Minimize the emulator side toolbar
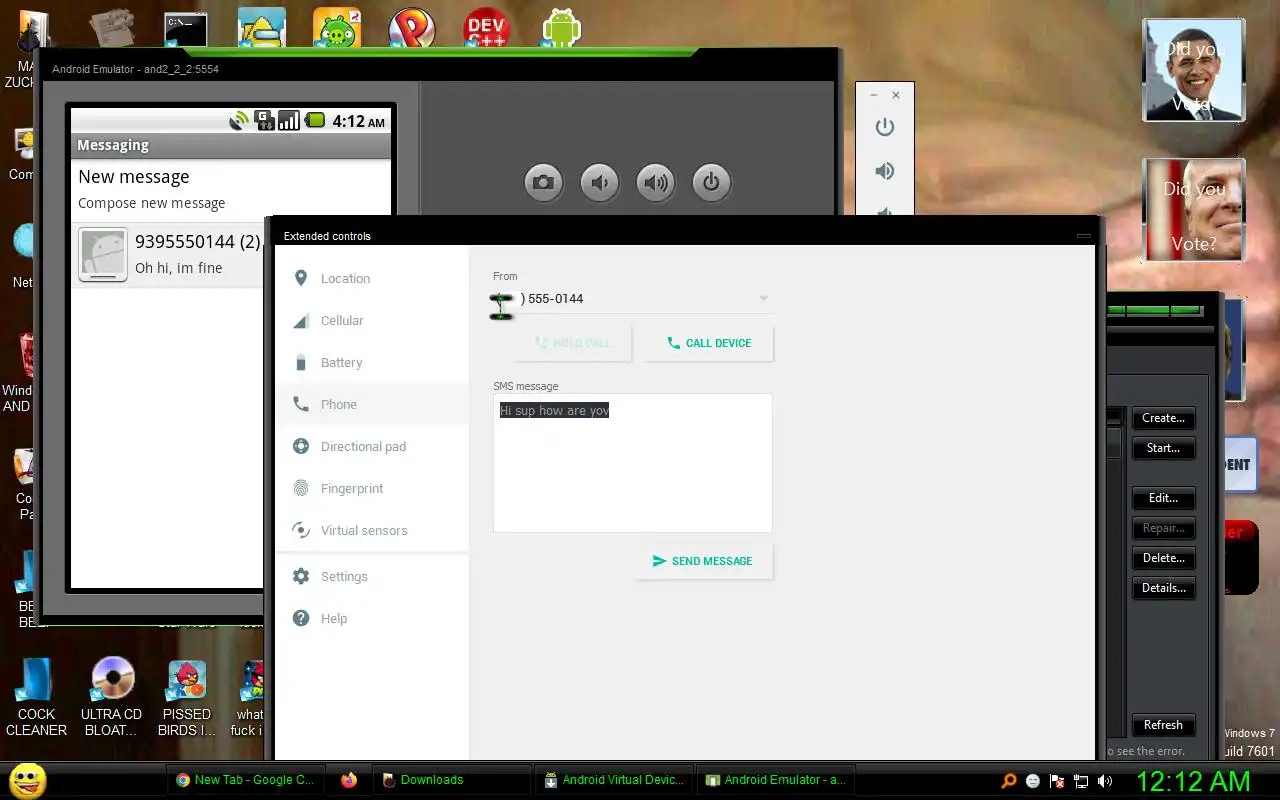This screenshot has width=1280, height=800. [x=874, y=95]
